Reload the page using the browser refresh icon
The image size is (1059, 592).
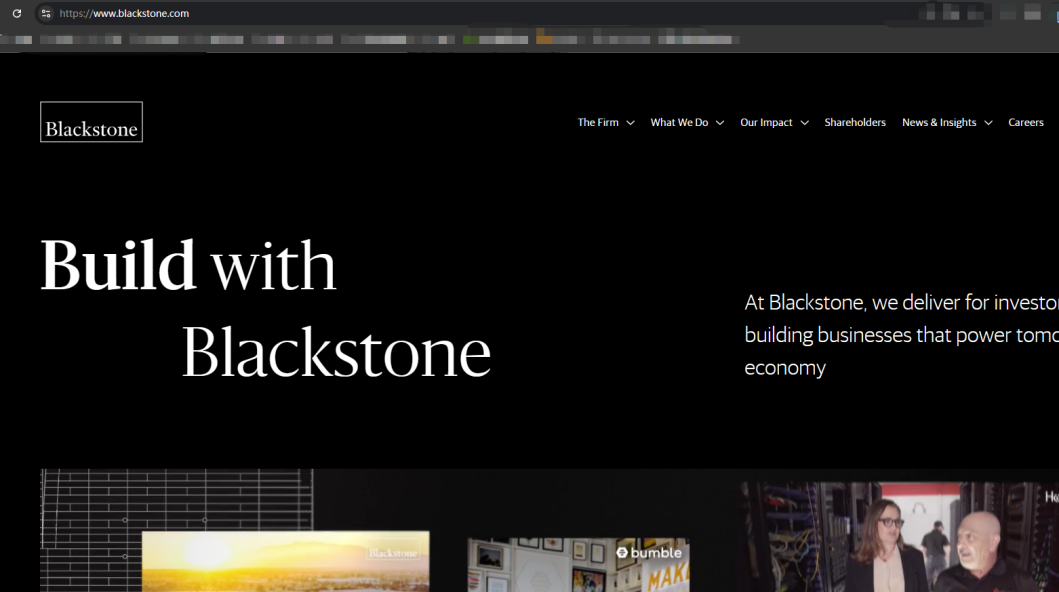17,14
